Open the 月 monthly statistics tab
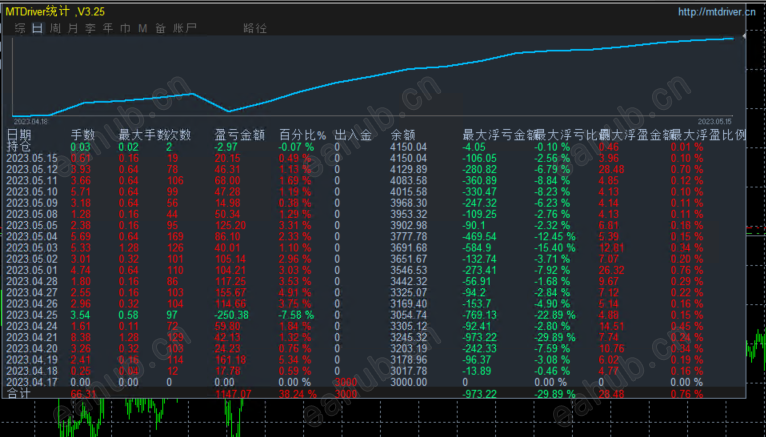This screenshot has height=437, width=766. [73, 28]
